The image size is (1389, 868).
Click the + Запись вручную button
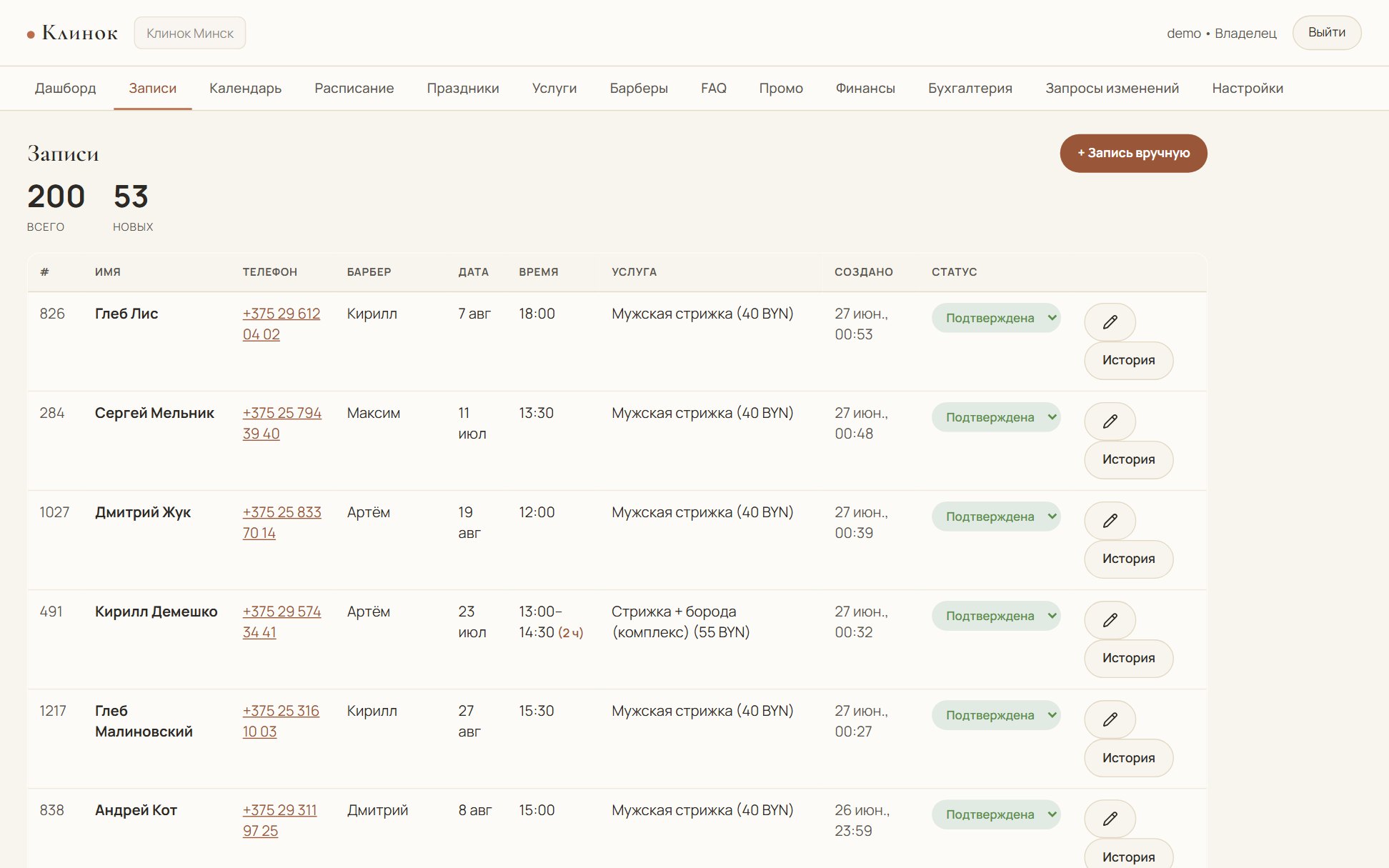click(x=1133, y=153)
